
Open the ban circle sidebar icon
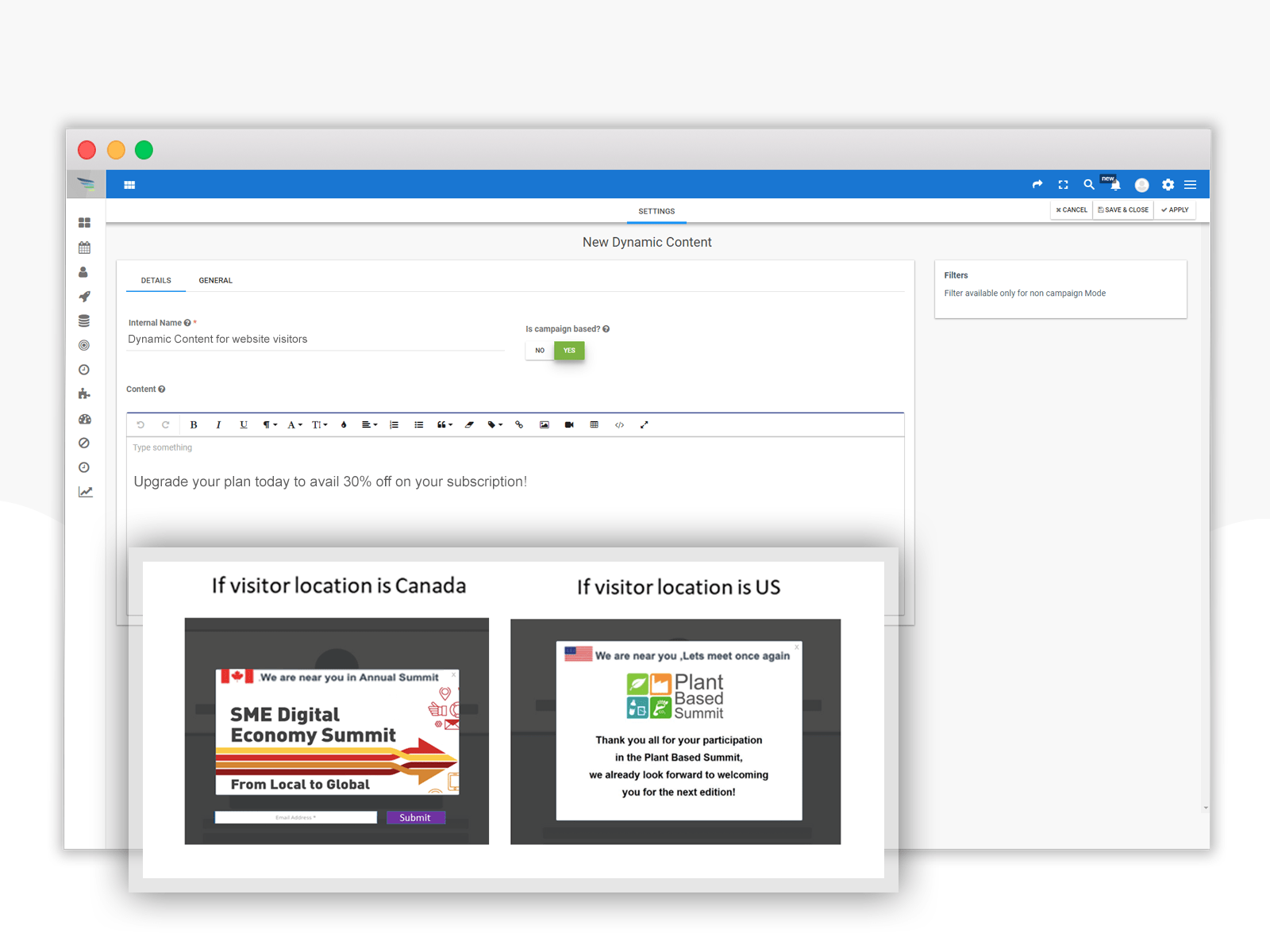(x=84, y=443)
